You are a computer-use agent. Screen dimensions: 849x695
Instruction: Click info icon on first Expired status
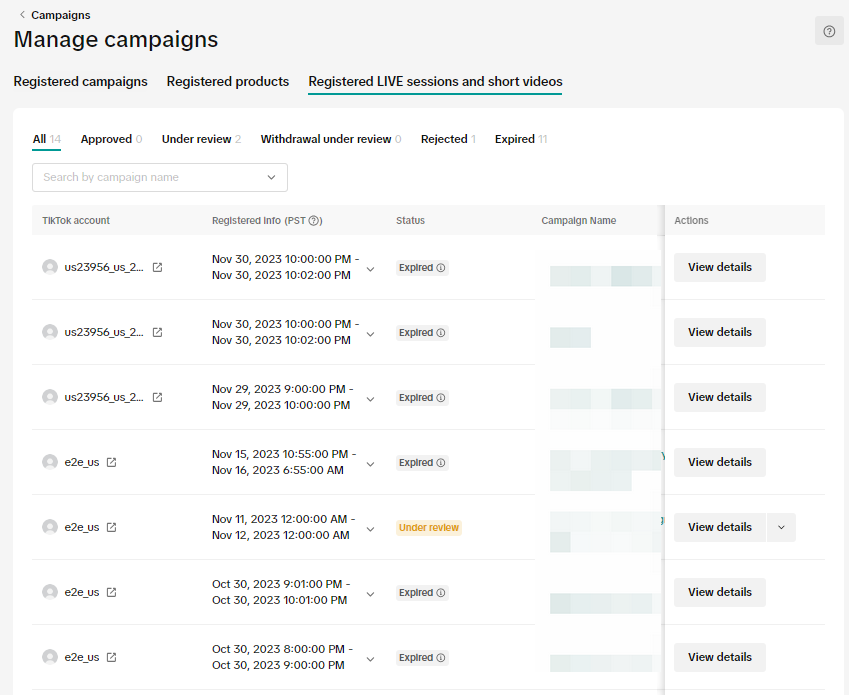point(441,268)
